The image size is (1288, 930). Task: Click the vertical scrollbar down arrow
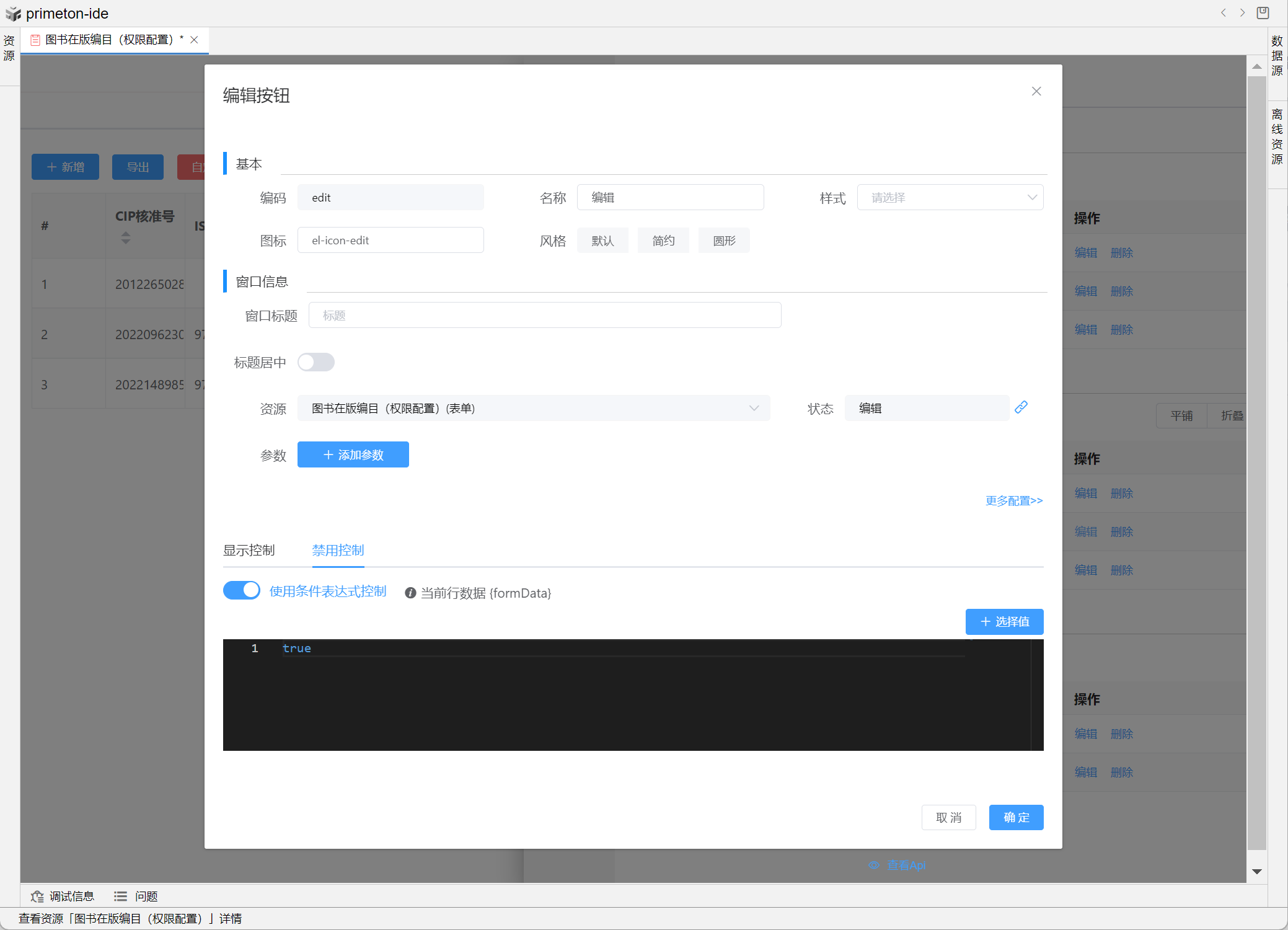click(x=1256, y=872)
